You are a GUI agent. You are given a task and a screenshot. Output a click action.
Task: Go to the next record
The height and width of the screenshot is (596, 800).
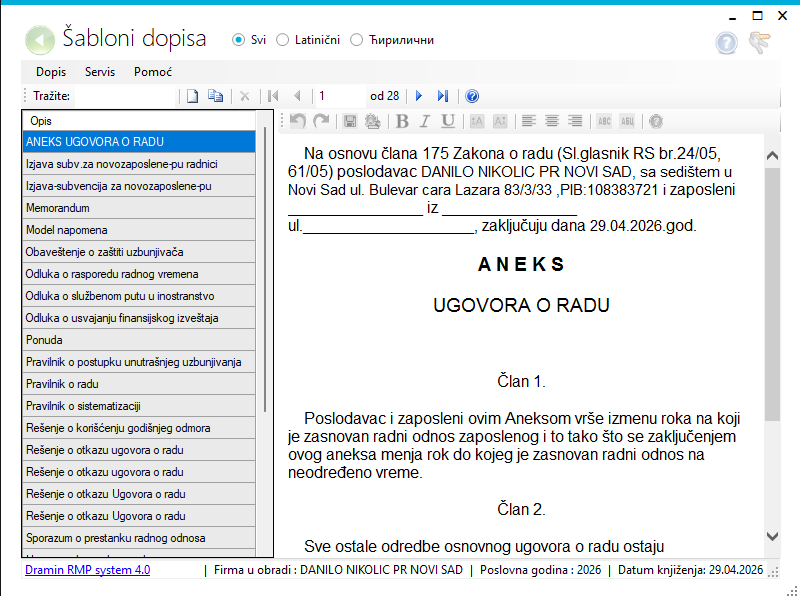(419, 96)
